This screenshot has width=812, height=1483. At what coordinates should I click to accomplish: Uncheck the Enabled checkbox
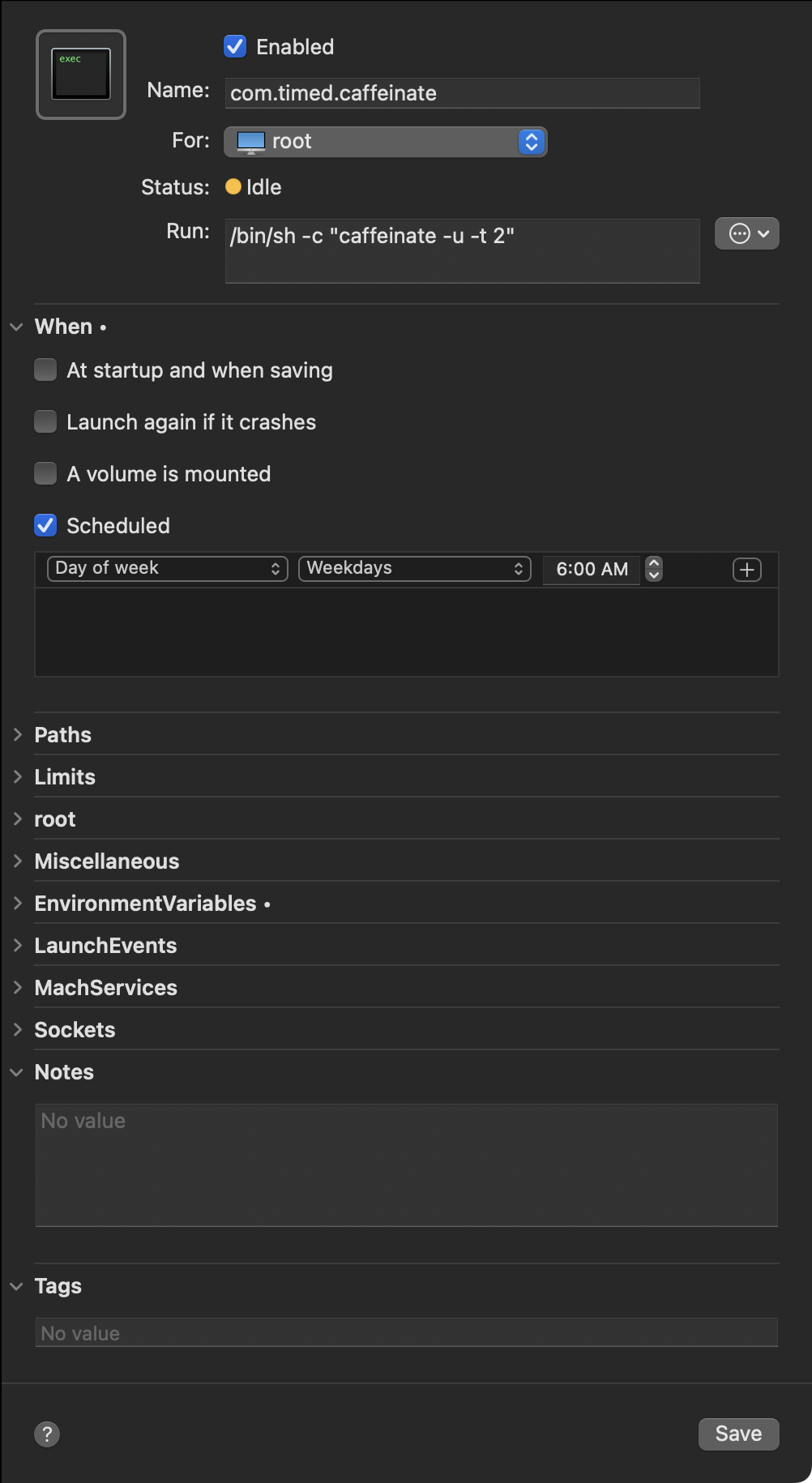tap(235, 47)
